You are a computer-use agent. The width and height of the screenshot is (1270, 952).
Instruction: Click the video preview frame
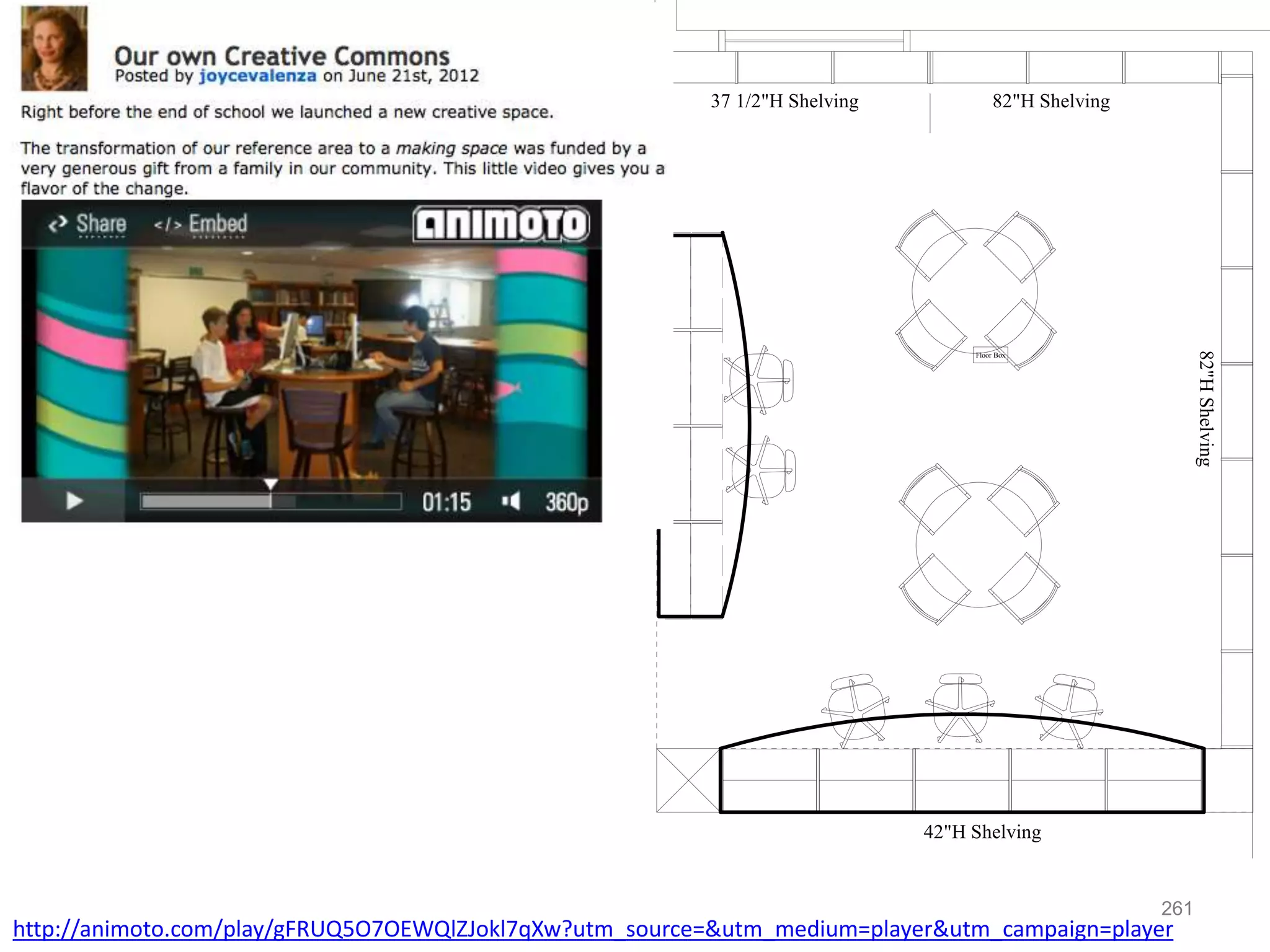pyautogui.click(x=311, y=363)
